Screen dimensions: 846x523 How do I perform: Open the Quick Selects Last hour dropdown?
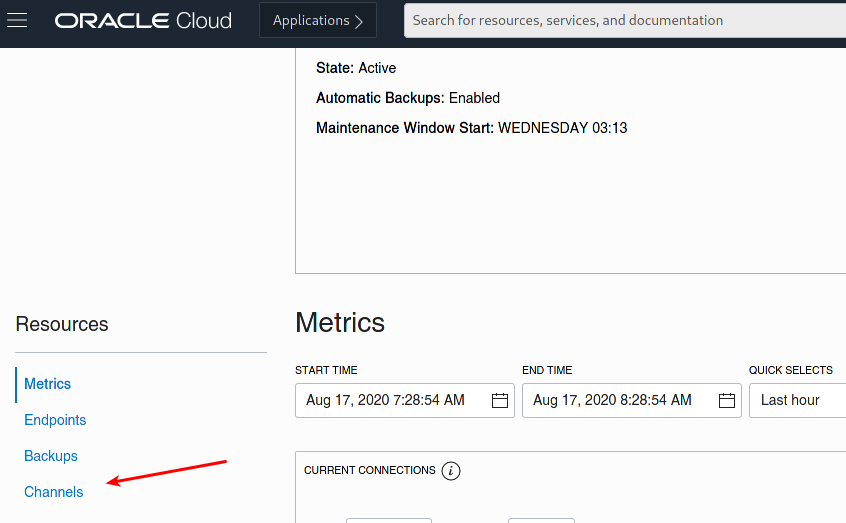click(x=797, y=400)
